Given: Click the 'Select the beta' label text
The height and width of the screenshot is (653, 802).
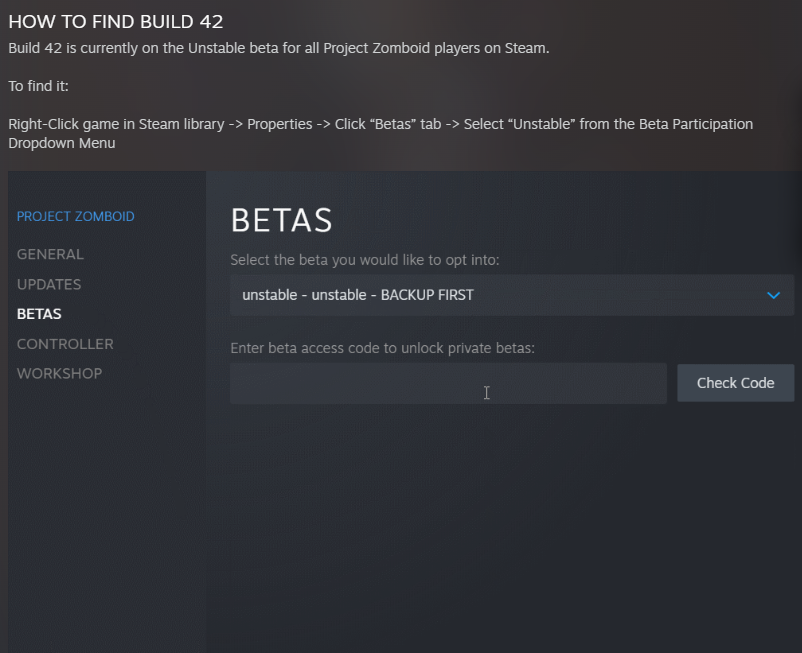Looking at the screenshot, I should pyautogui.click(x=364, y=260).
